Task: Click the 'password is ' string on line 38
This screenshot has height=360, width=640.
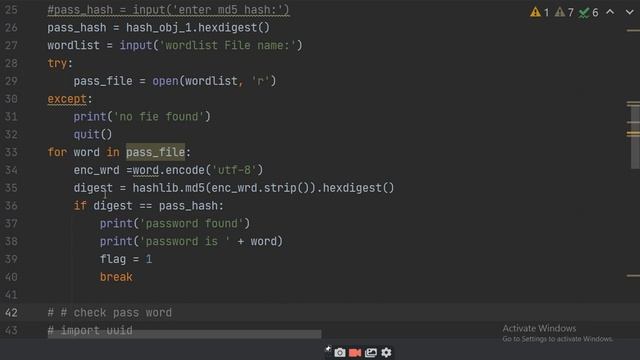Action: click(185, 242)
